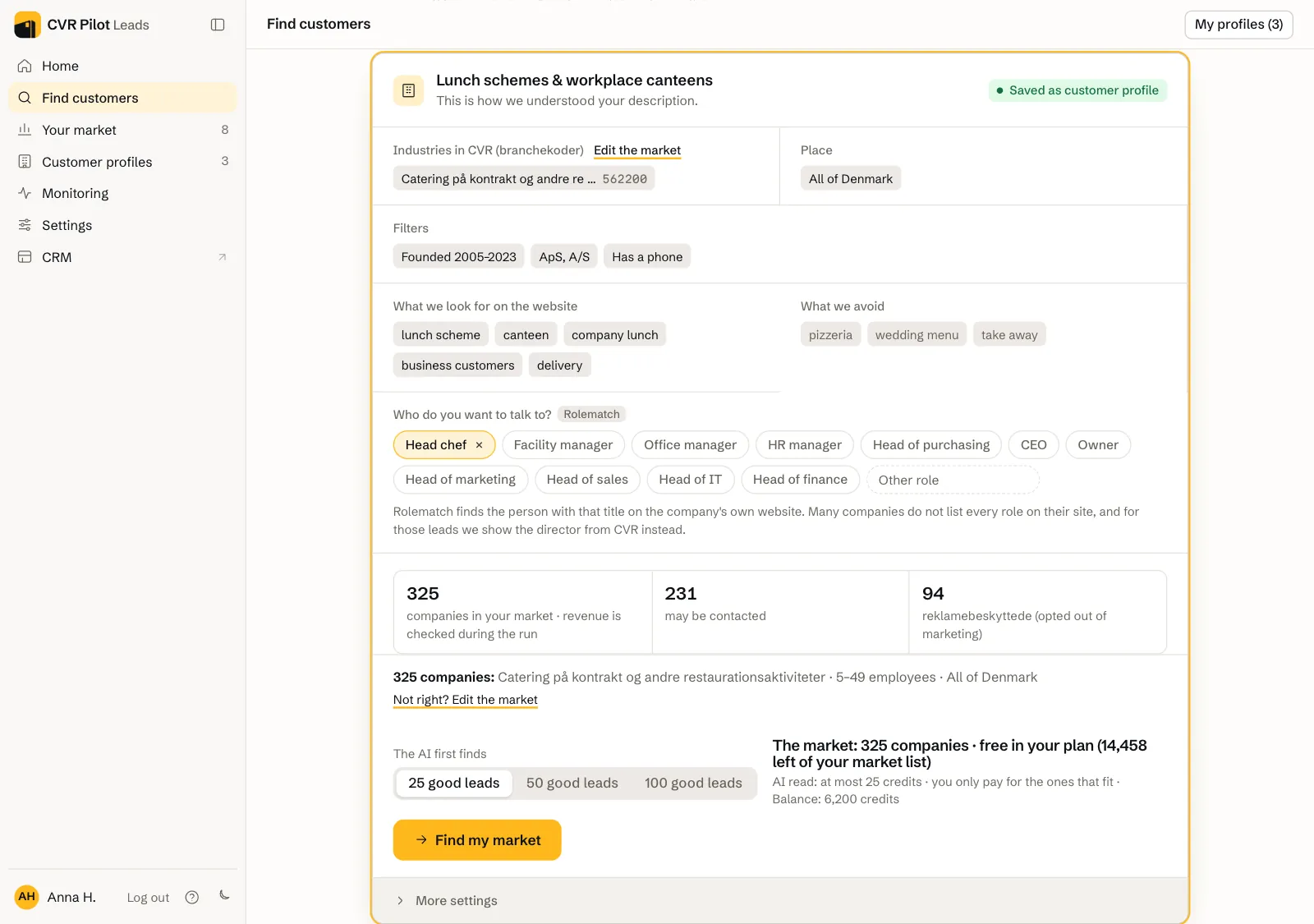
Task: Toggle Owner role chip
Action: 1098,445
